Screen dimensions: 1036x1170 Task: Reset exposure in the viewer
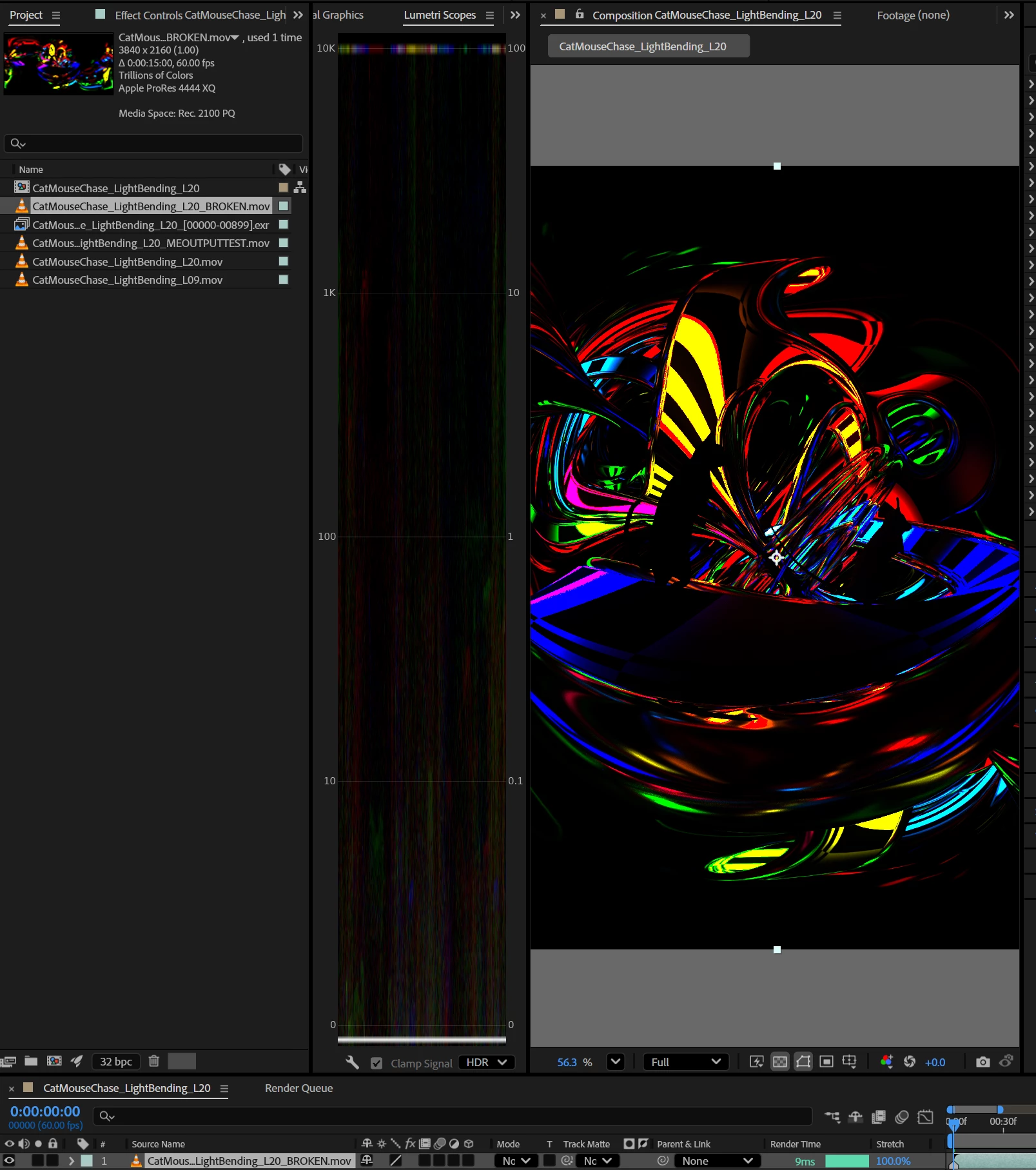(x=910, y=1062)
